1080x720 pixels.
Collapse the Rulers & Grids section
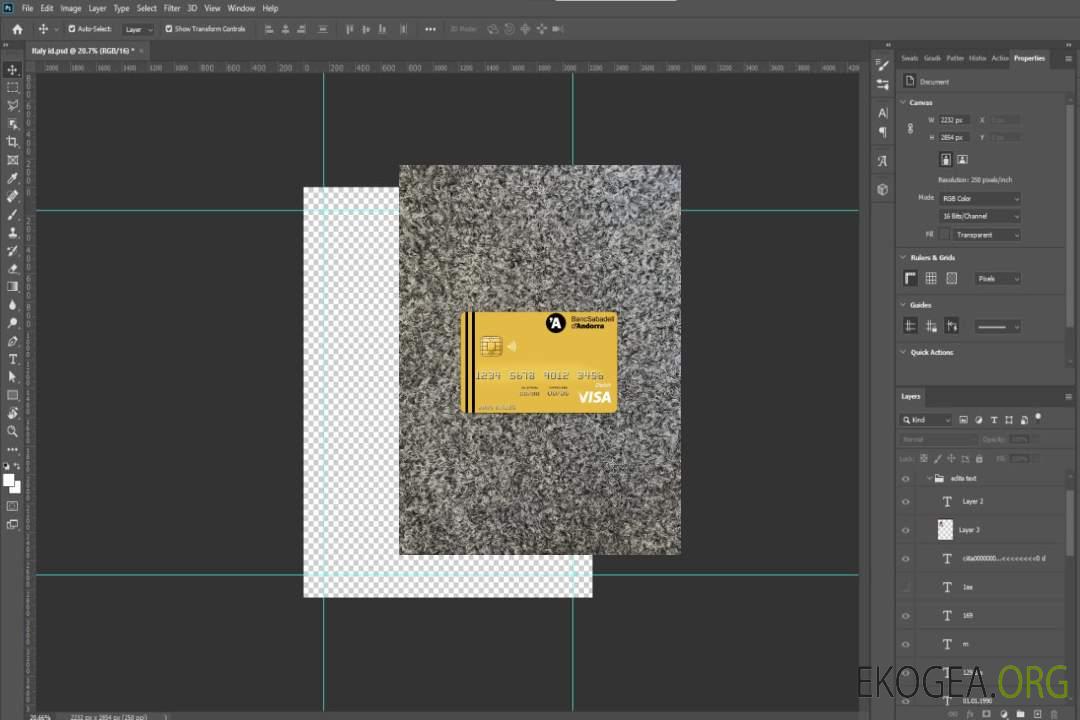tap(903, 258)
